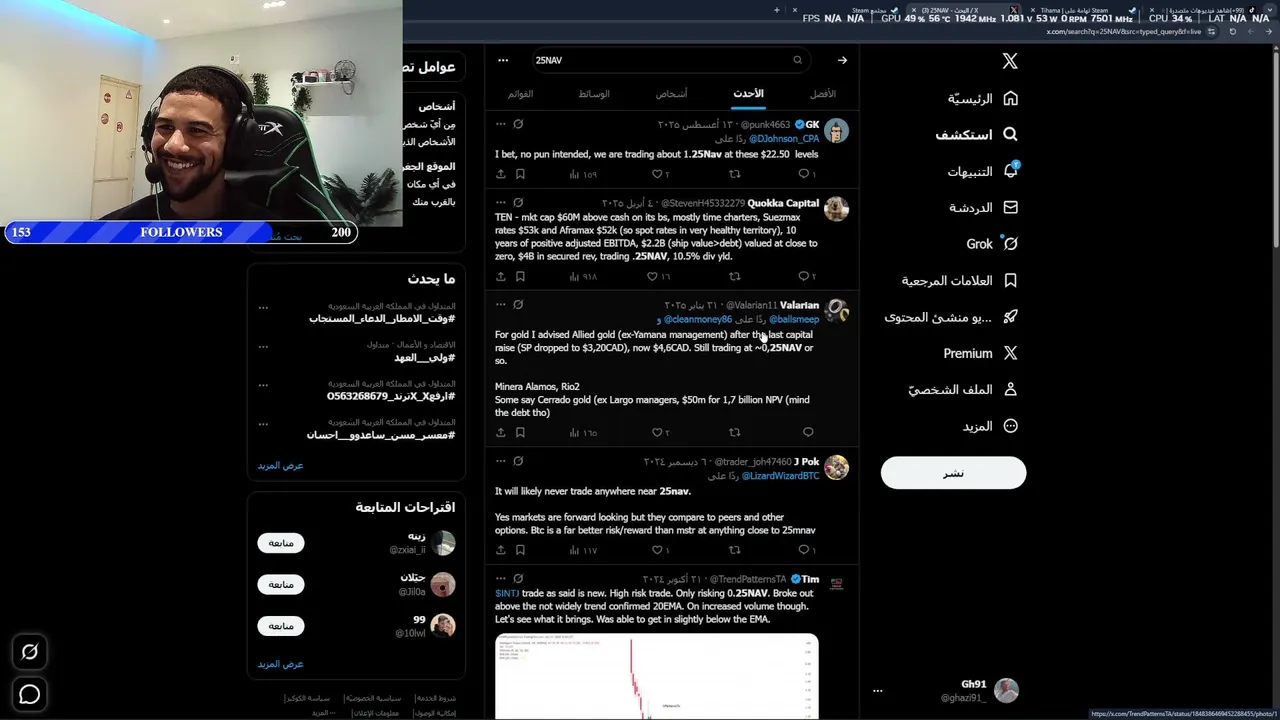Reload the page in browser toolbar
Screen dimensions: 1280x720
pos(1232,31)
